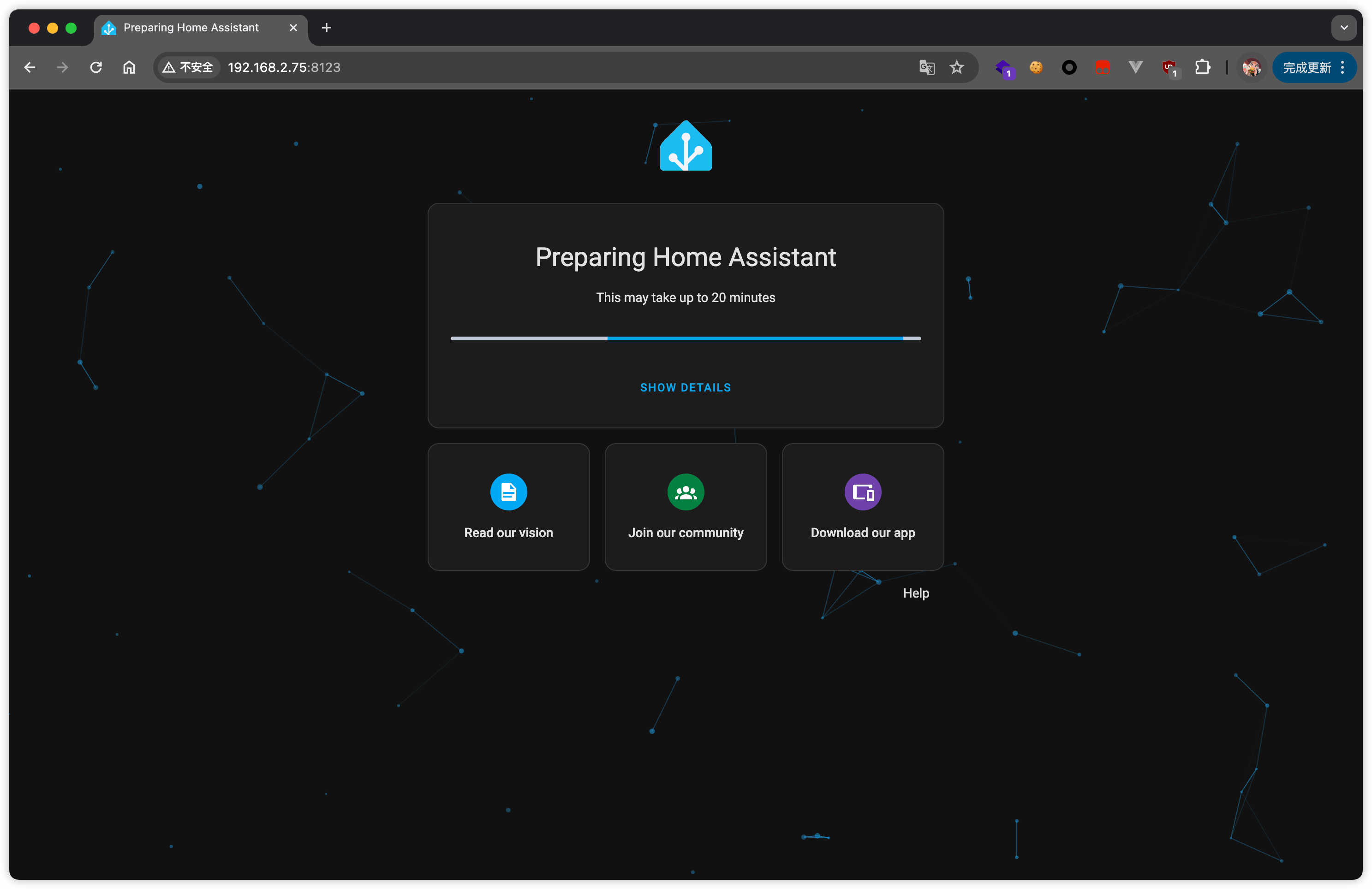Click the translate page icon in address bar
This screenshot has height=889, width=1372.
tap(926, 67)
